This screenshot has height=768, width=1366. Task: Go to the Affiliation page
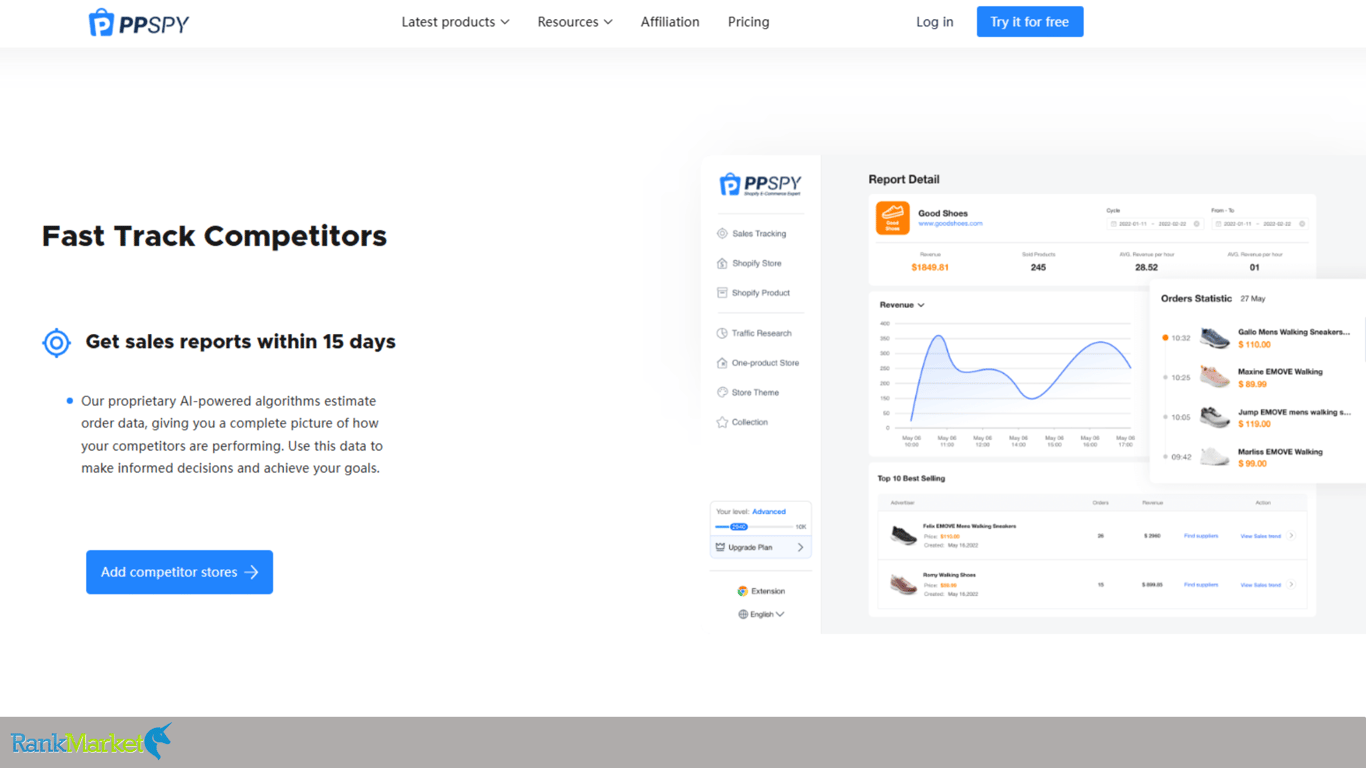[670, 22]
